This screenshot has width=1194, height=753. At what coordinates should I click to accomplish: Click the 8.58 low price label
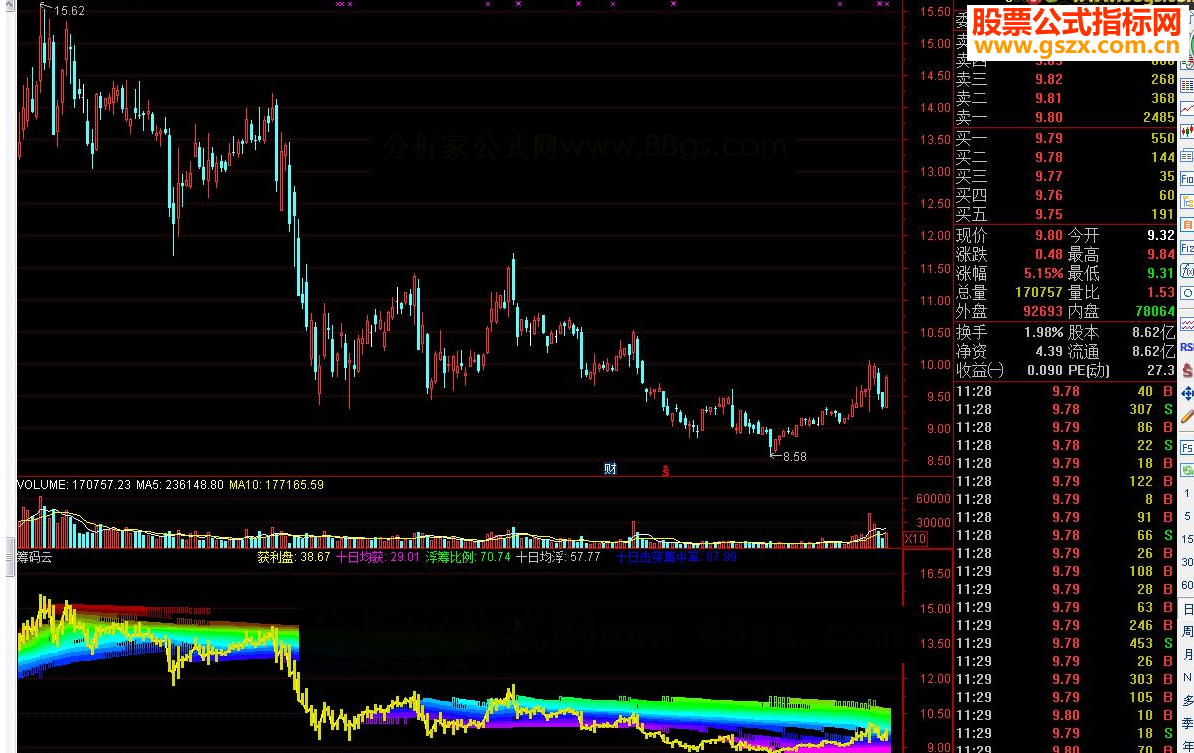tap(794, 457)
